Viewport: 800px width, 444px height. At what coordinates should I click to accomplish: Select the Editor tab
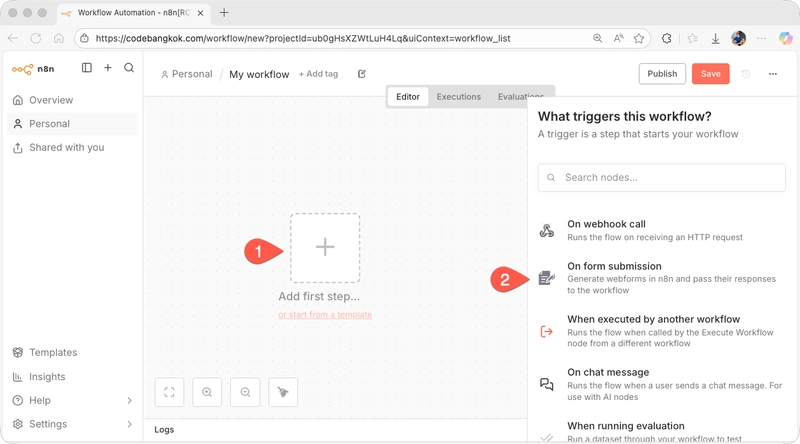408,97
